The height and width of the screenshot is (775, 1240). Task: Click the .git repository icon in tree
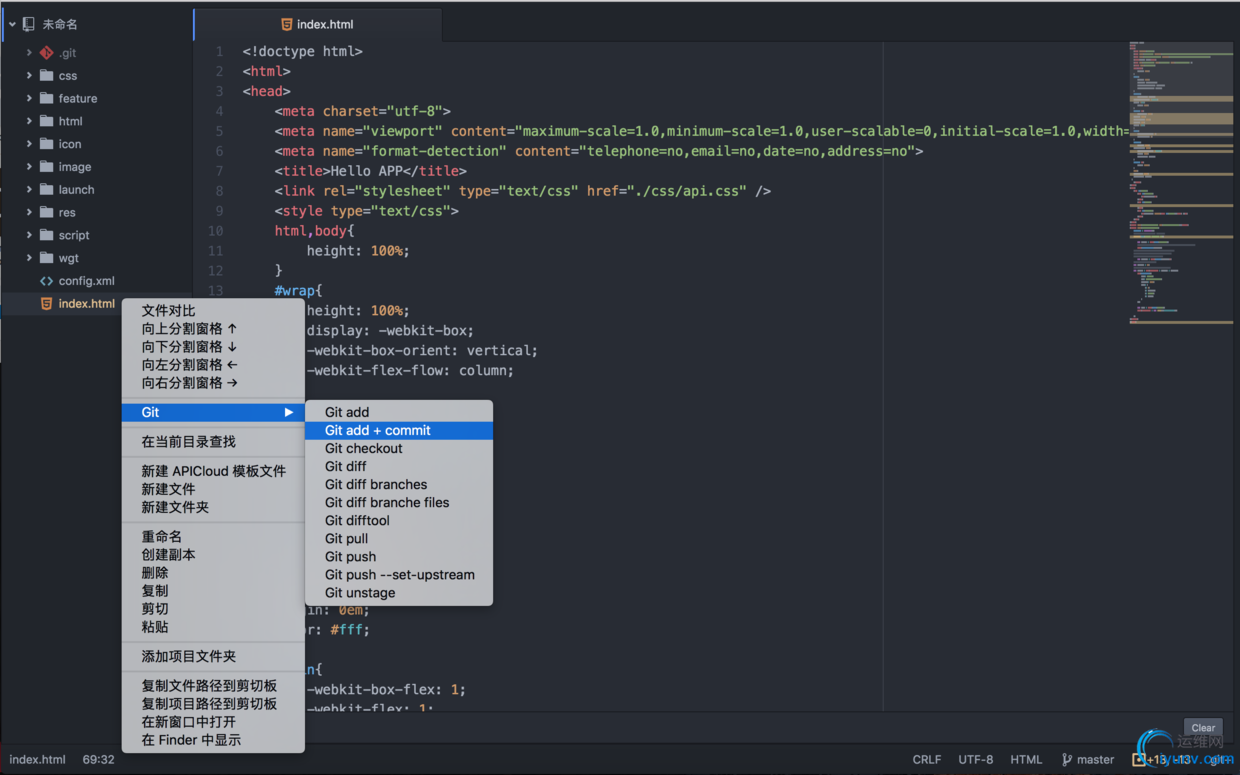click(47, 53)
